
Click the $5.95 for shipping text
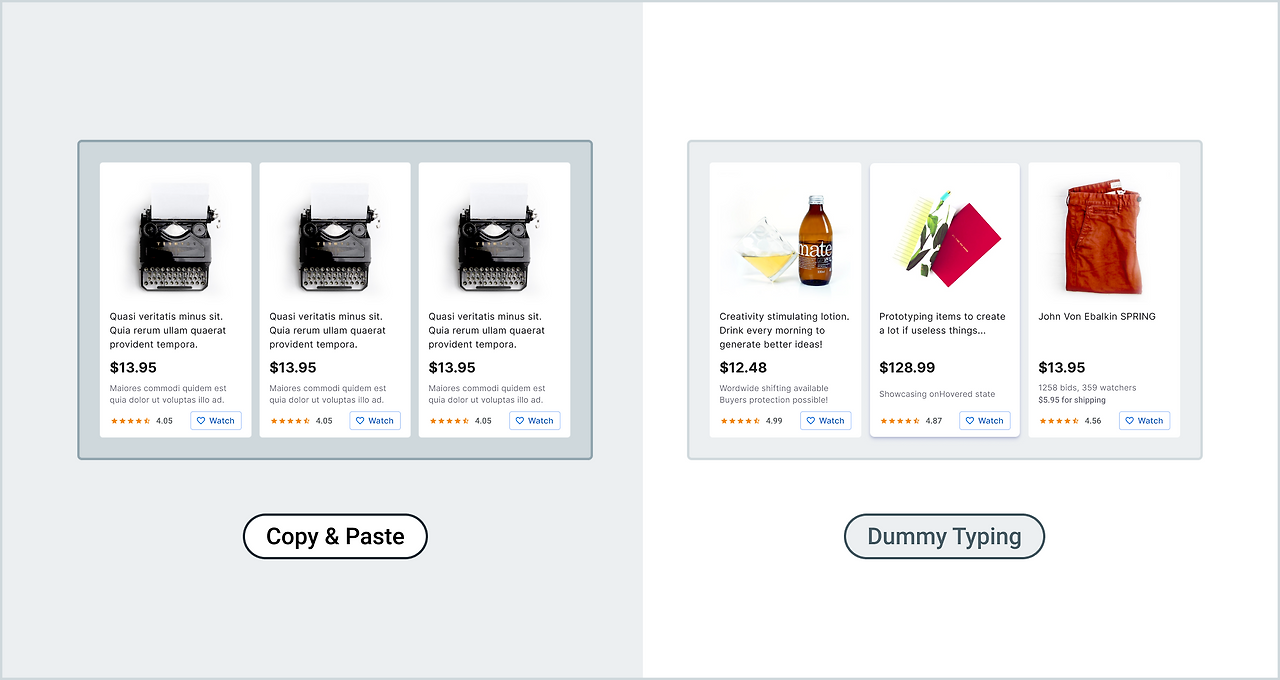(1072, 400)
